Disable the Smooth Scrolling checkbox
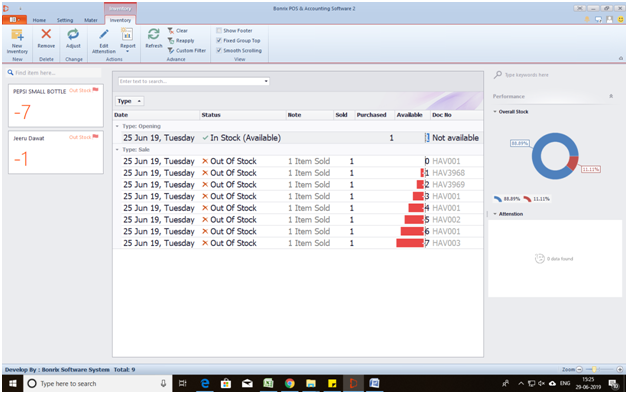Image resolution: width=628 pixels, height=394 pixels. point(219,50)
